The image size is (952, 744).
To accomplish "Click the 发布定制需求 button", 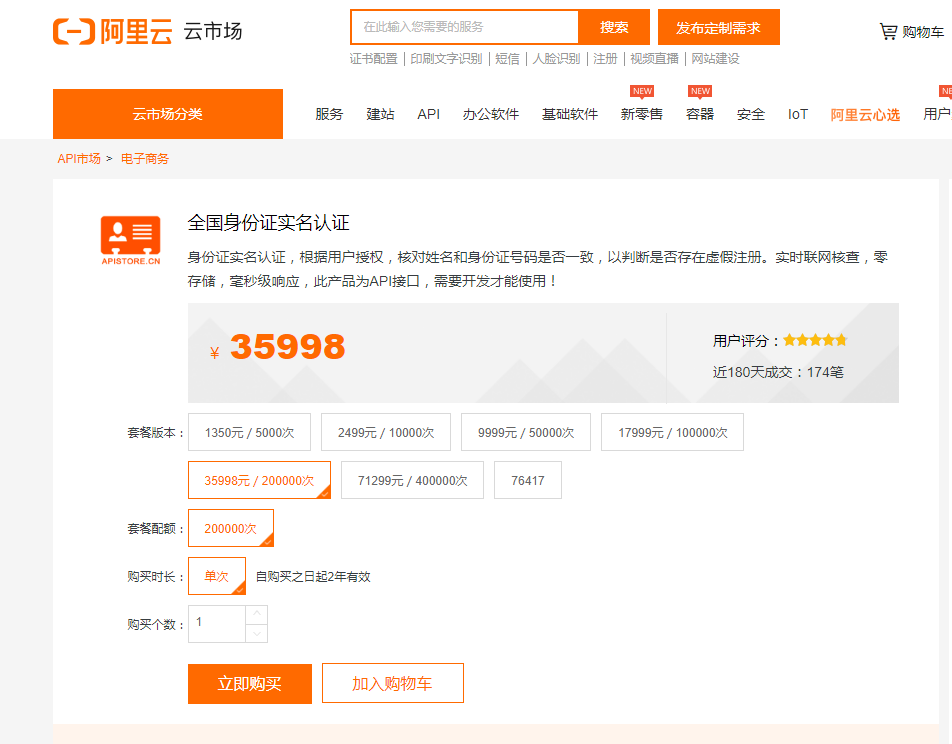I will point(718,27).
